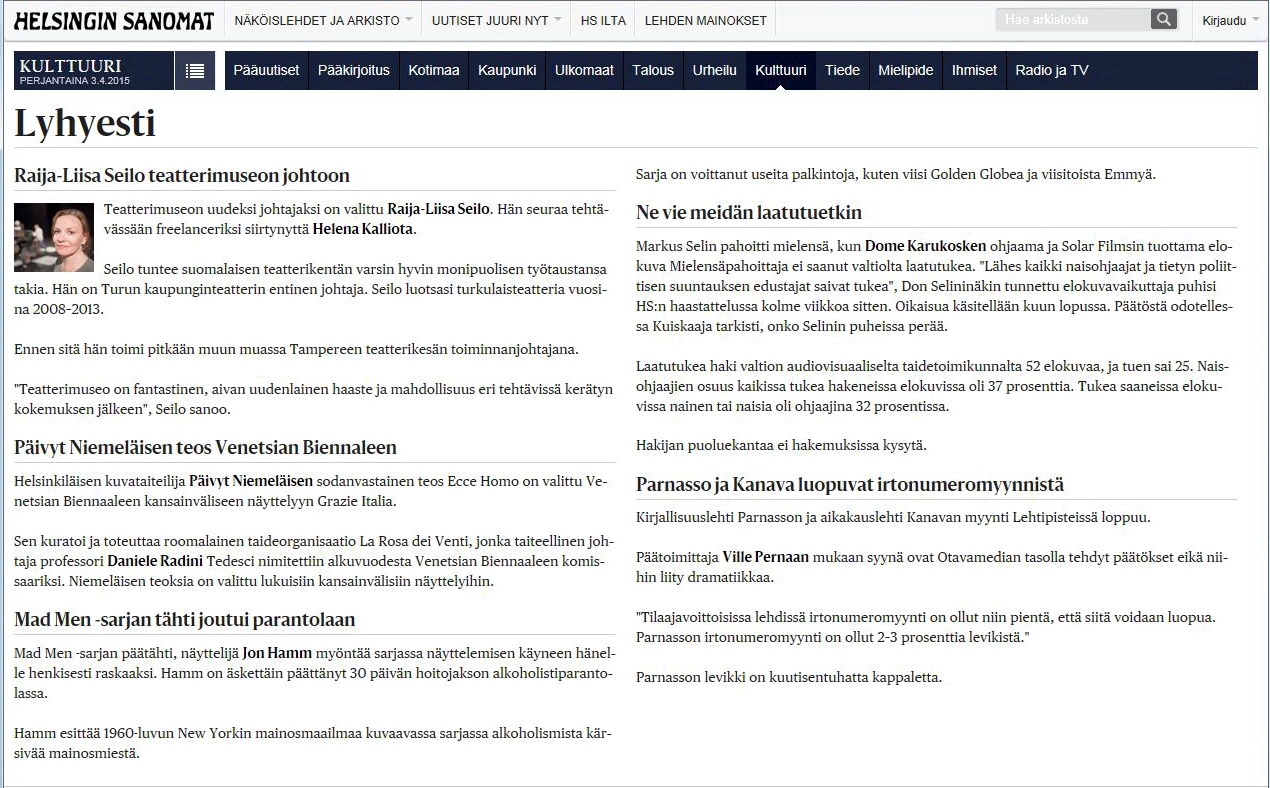Click sentence Parnasson levikki on kuutisentuhatta kappaletta
Viewport: 1270px width, 788px height.
pos(789,677)
